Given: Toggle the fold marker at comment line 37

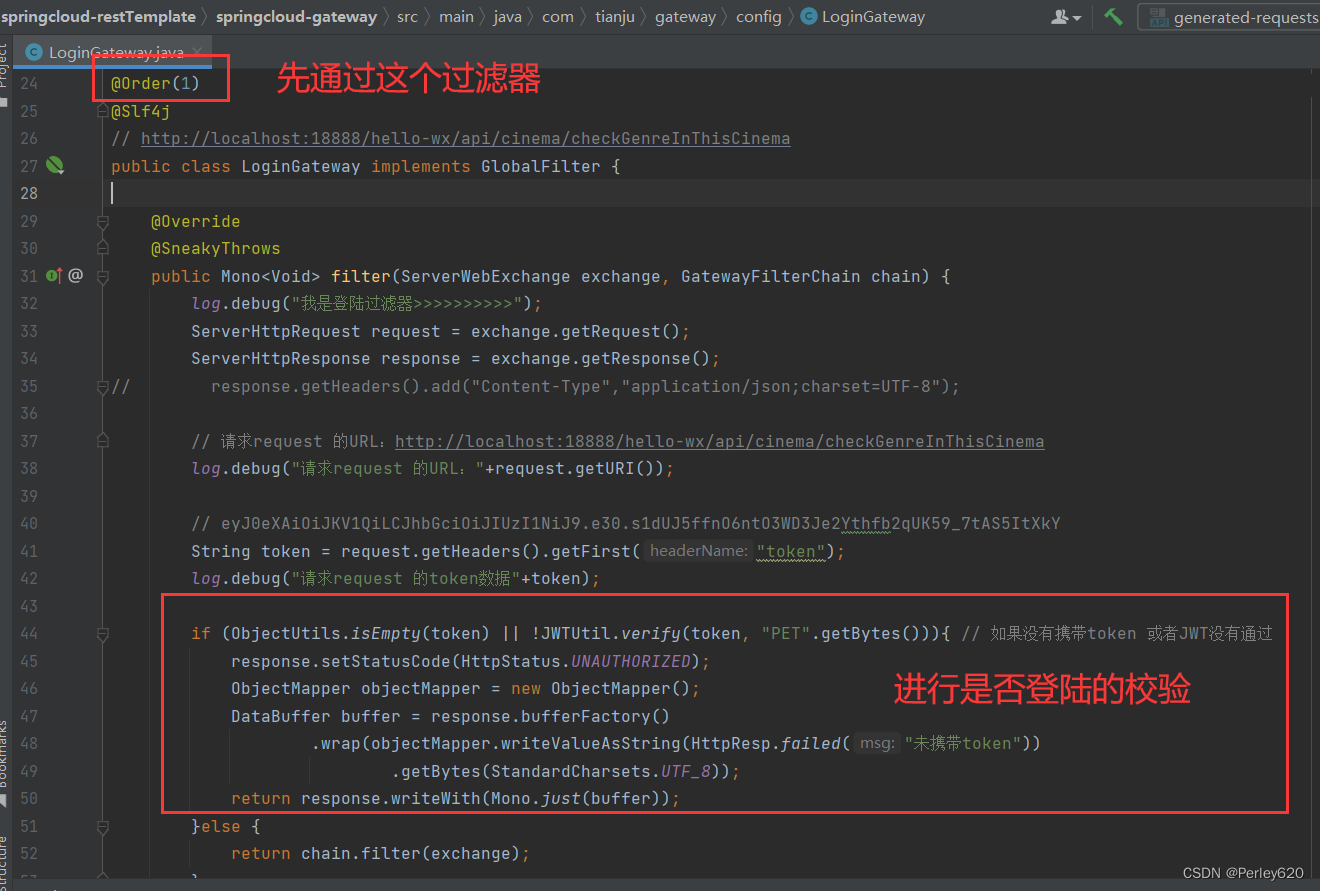Looking at the screenshot, I should click(x=102, y=440).
